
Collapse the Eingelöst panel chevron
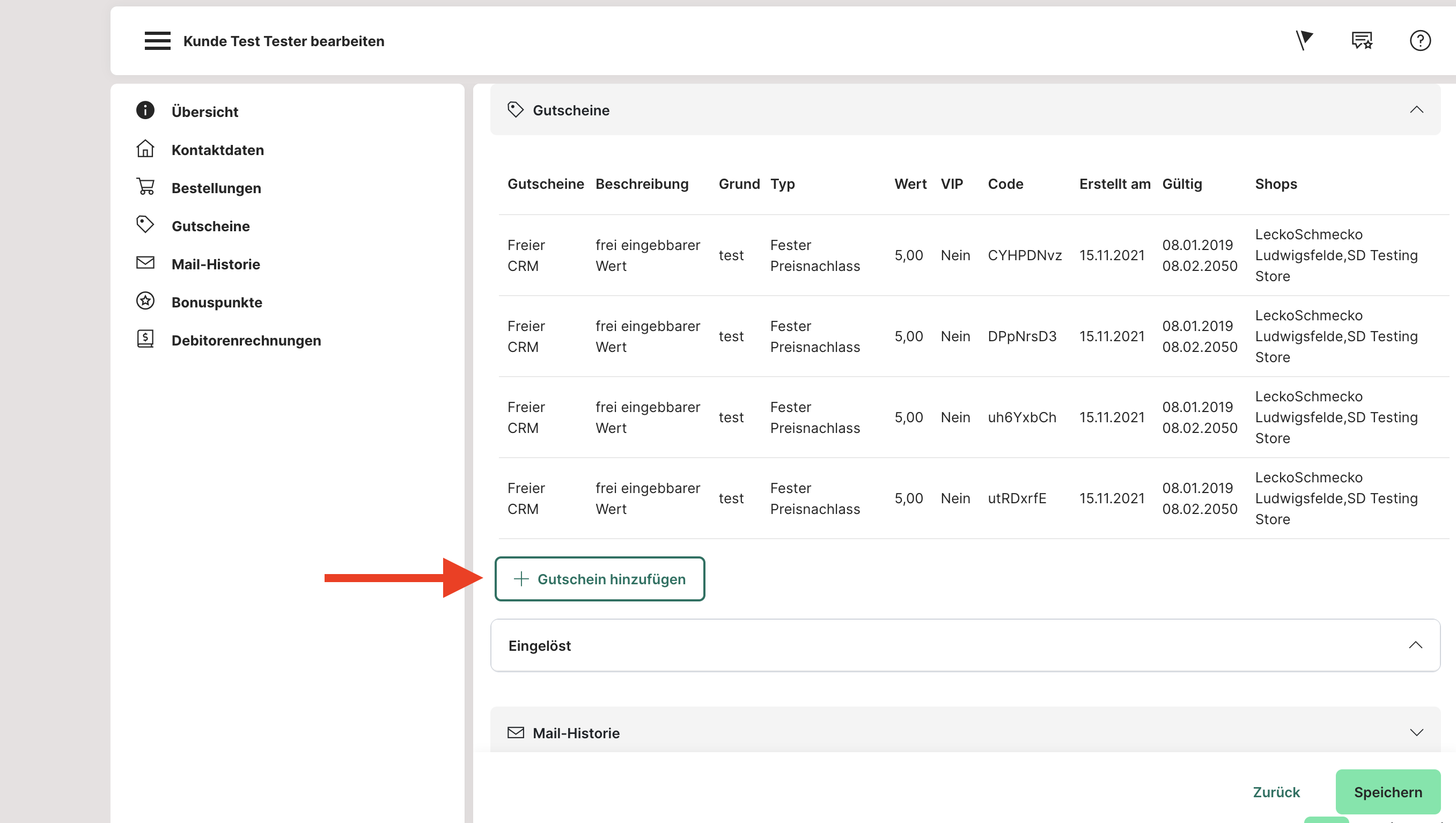[1415, 645]
